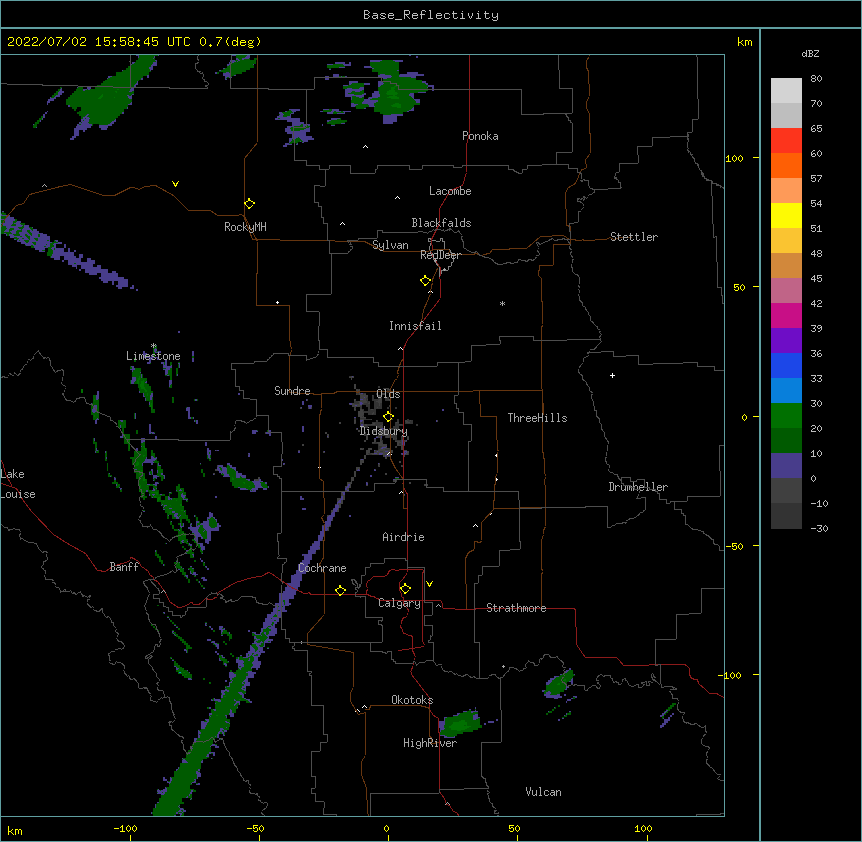Click the Calgary city label
The image size is (862, 842).
tap(399, 603)
